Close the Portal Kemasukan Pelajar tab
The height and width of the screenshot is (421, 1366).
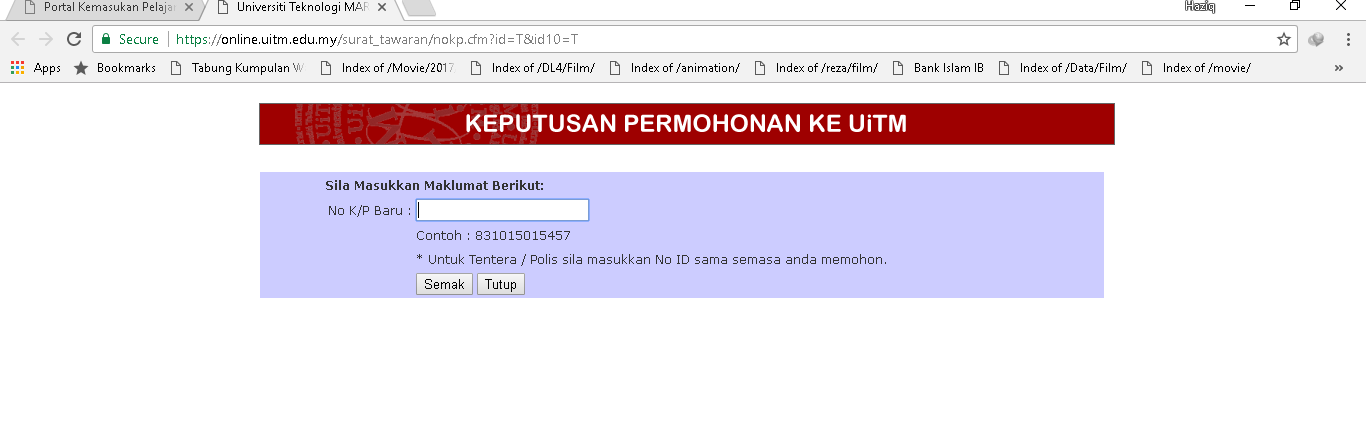tap(189, 7)
